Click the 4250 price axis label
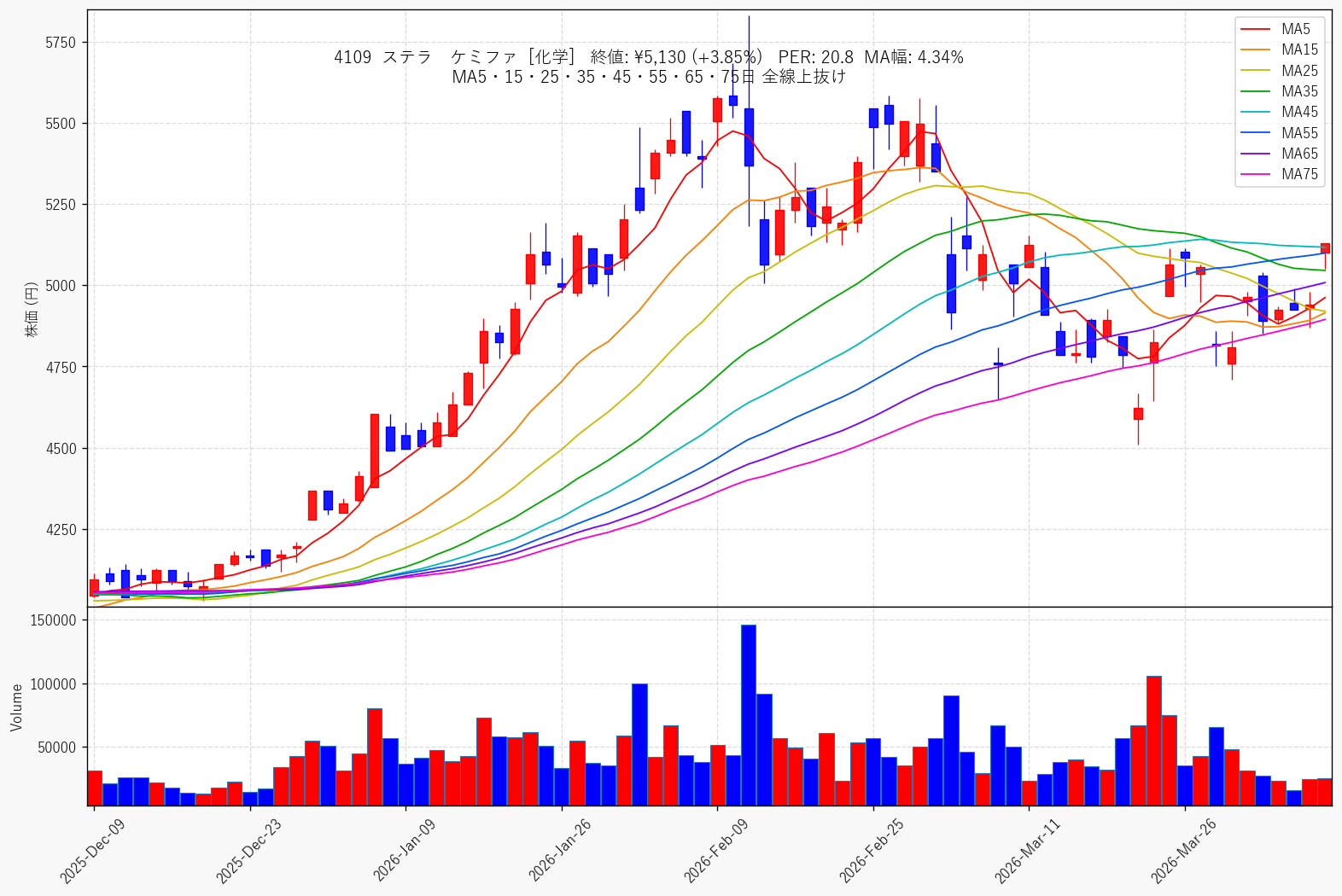The width and height of the screenshot is (1342, 896). click(61, 529)
